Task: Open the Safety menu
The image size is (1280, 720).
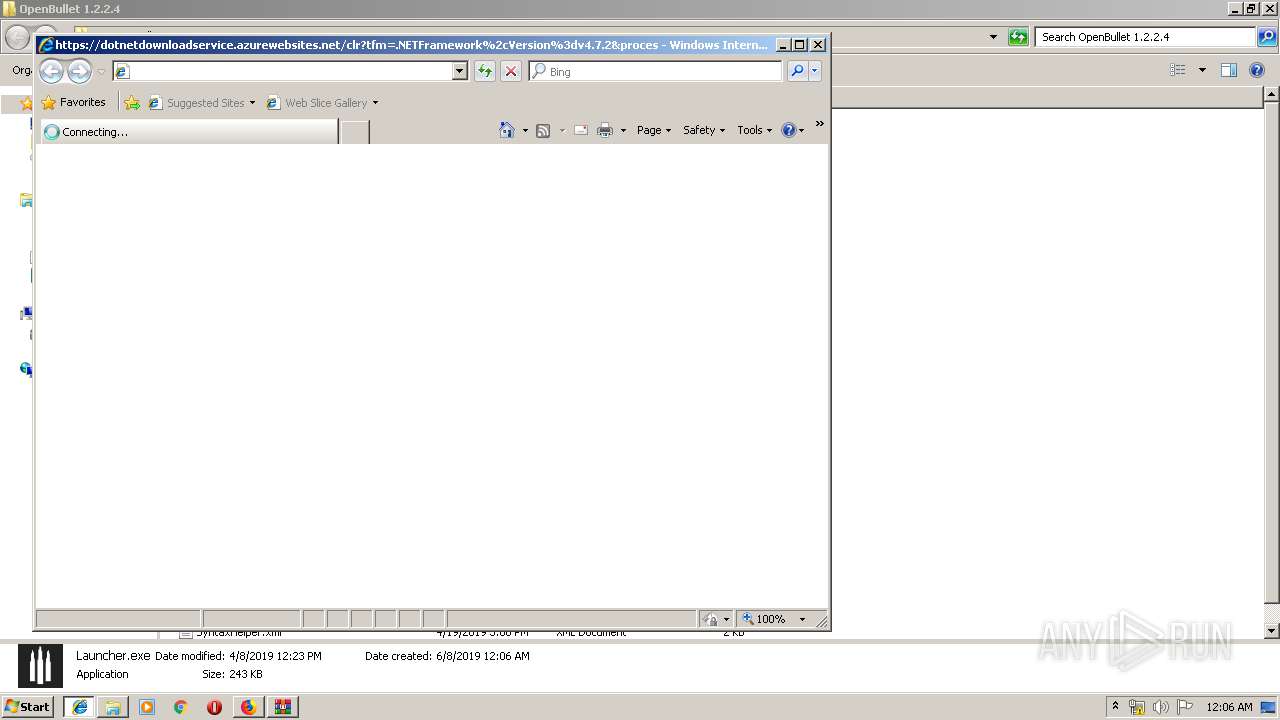Action: [704, 130]
